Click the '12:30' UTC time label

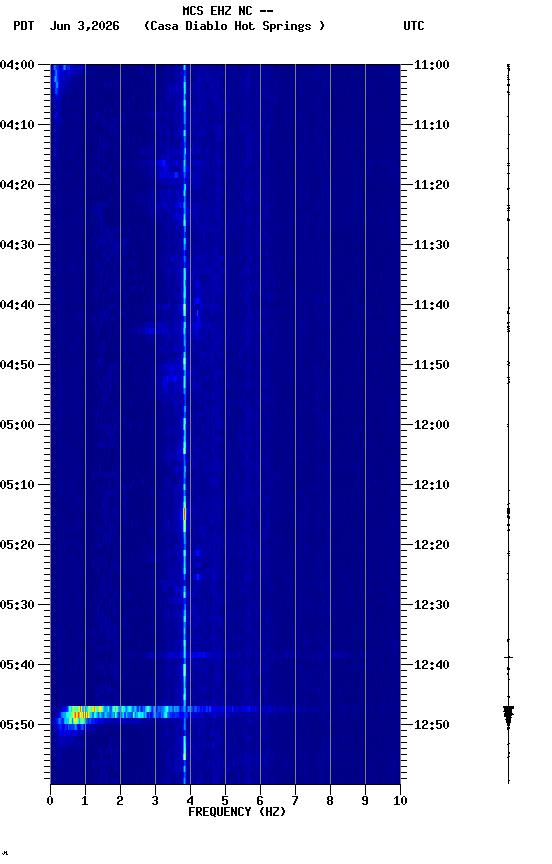coord(432,606)
